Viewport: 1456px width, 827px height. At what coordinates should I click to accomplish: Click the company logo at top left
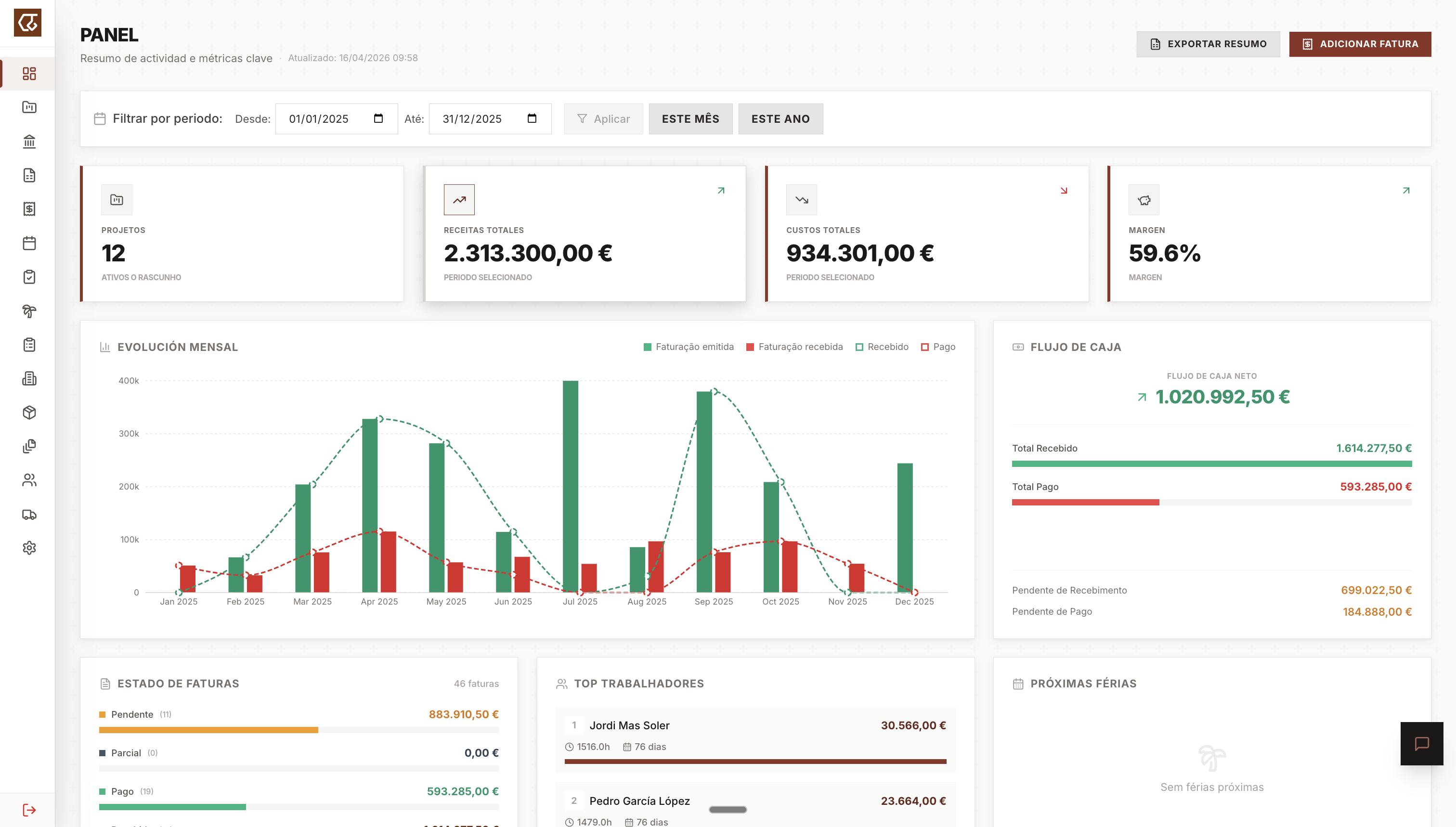27,23
